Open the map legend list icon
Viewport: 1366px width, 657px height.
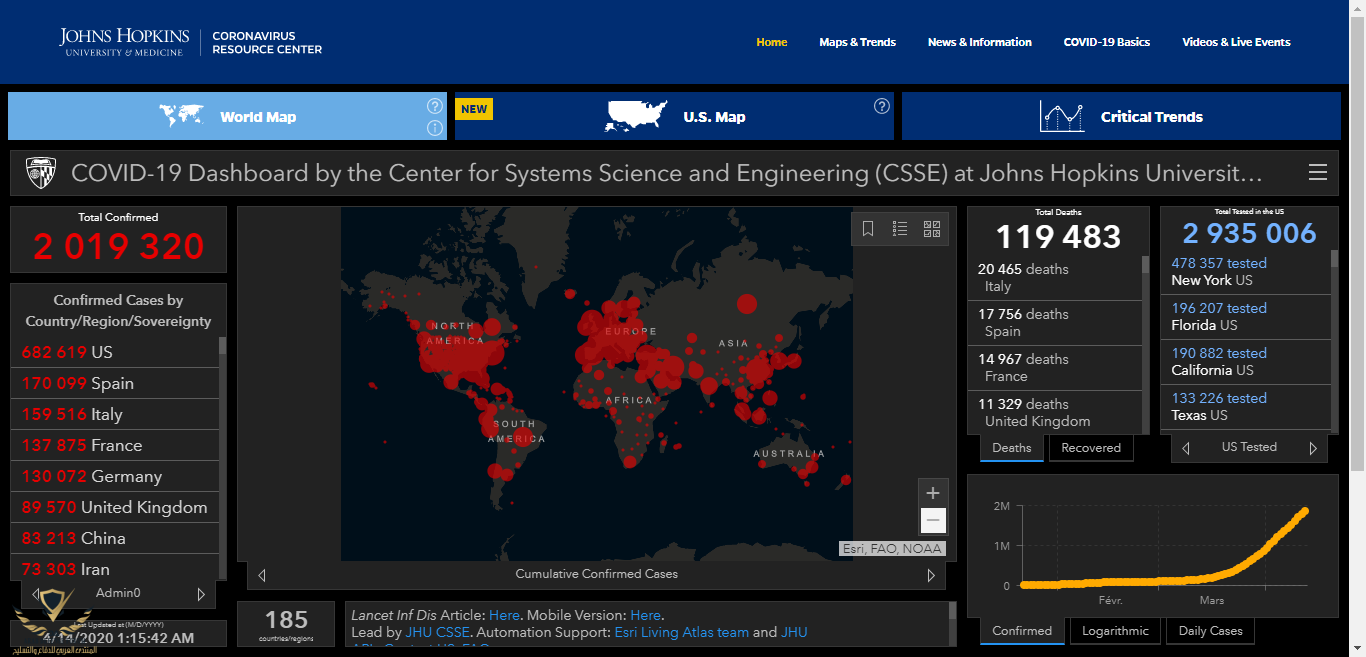point(900,229)
